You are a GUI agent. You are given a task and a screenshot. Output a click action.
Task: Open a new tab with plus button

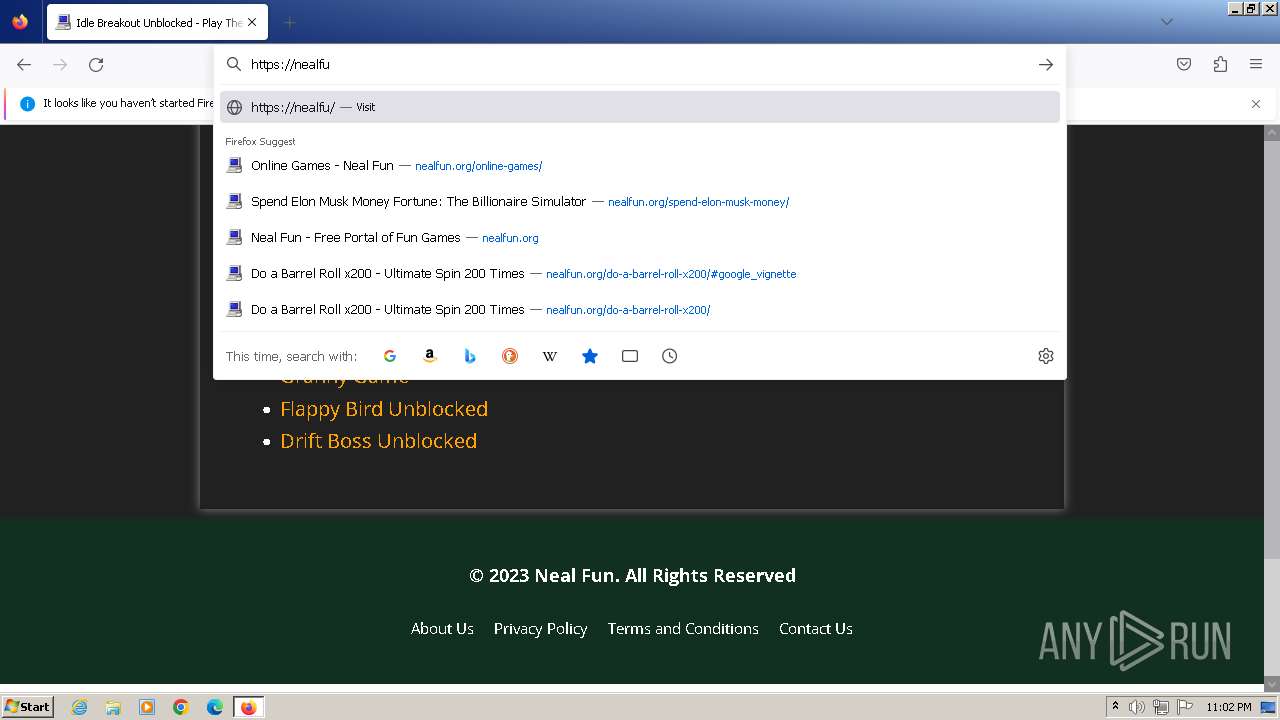pos(290,22)
